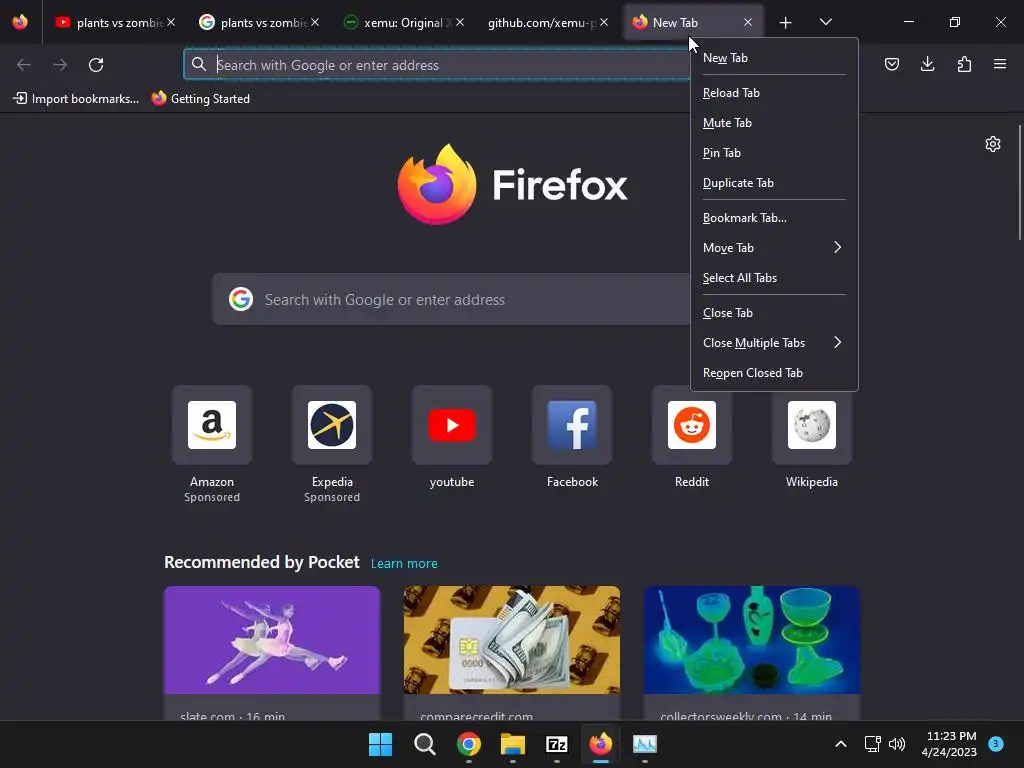This screenshot has height=768, width=1024.
Task: Open a new tab with plus button
Action: click(x=785, y=23)
